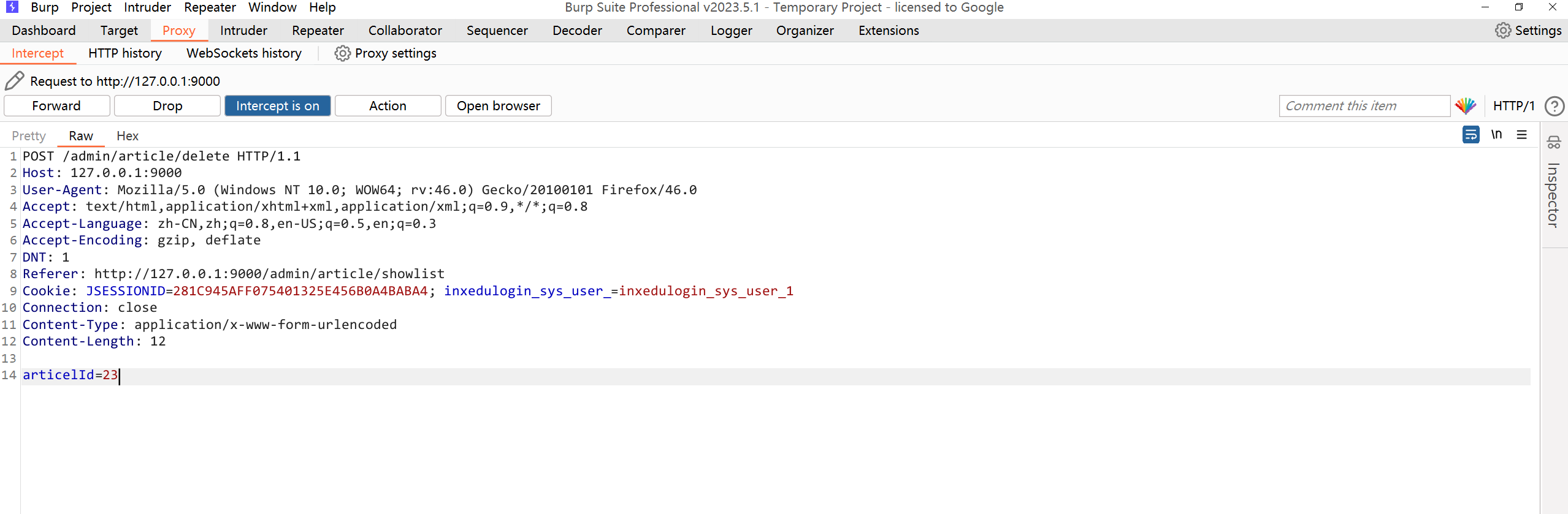Viewport: 1568px width, 514px height.
Task: Open Proxy settings gear
Action: click(x=343, y=53)
